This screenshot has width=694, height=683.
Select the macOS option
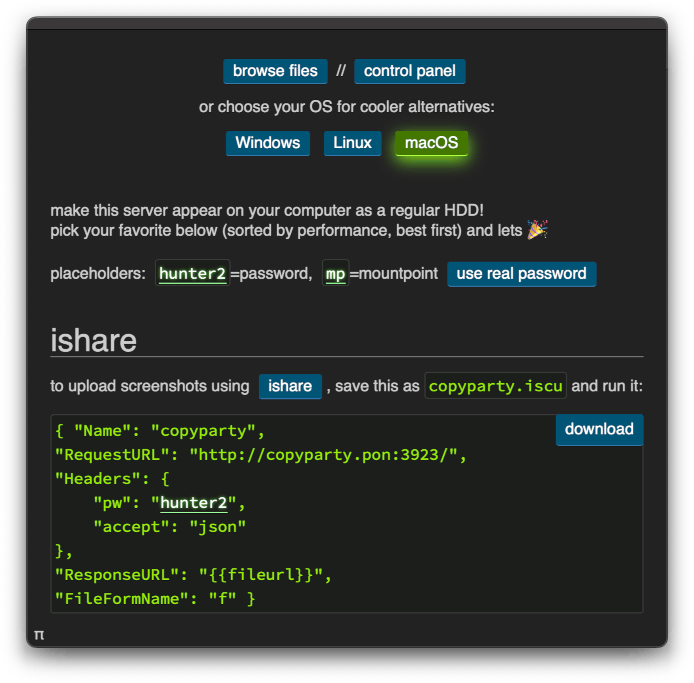(431, 143)
